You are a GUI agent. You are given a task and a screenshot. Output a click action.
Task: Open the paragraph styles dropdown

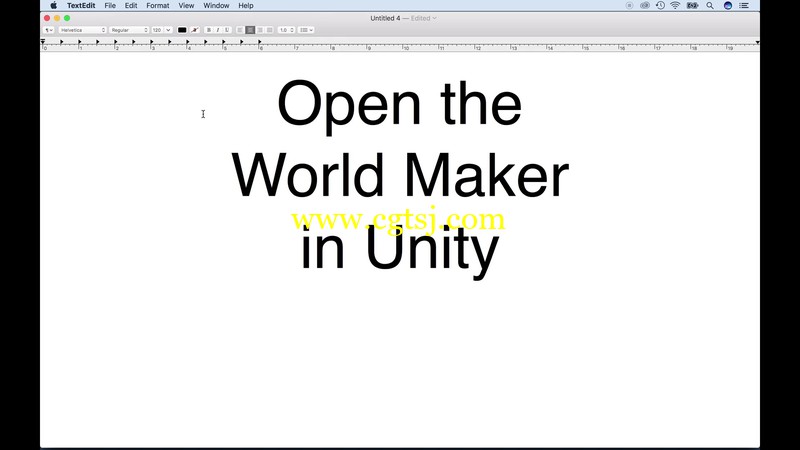(x=49, y=30)
